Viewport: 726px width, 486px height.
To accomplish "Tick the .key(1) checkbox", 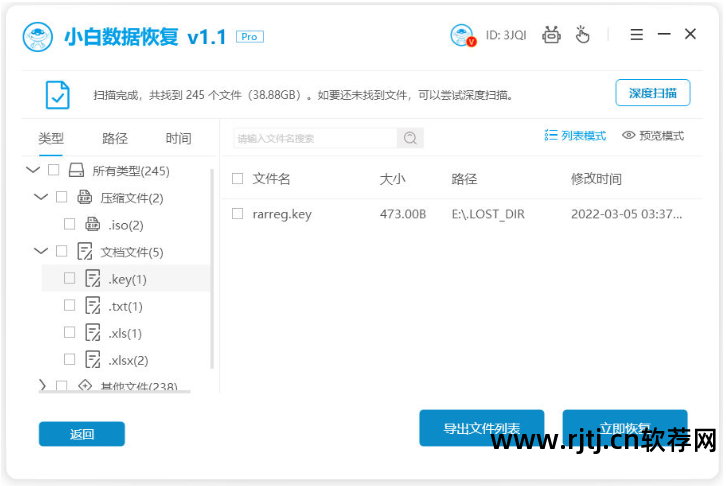I will pyautogui.click(x=69, y=278).
